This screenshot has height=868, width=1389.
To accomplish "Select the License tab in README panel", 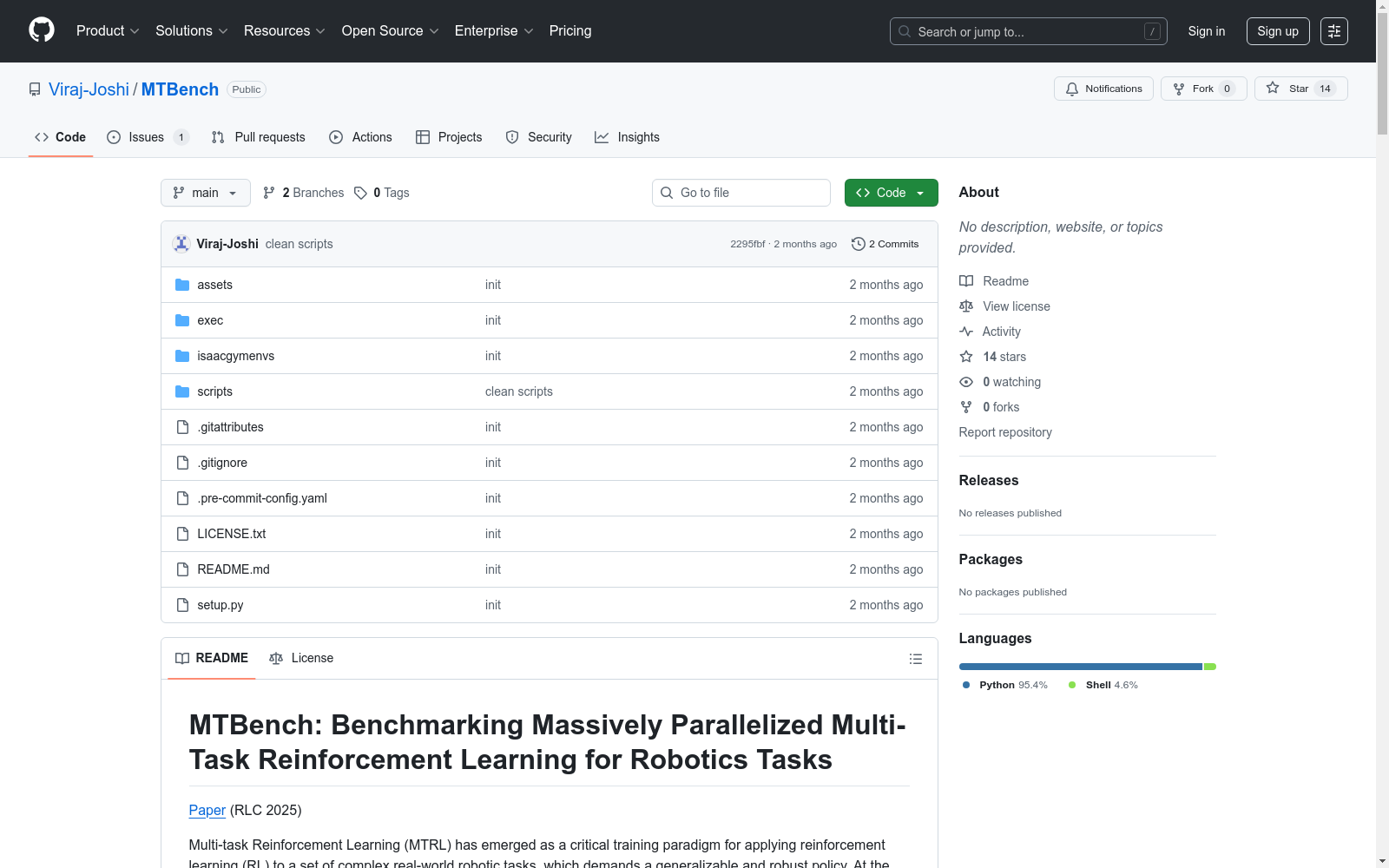I will [301, 658].
